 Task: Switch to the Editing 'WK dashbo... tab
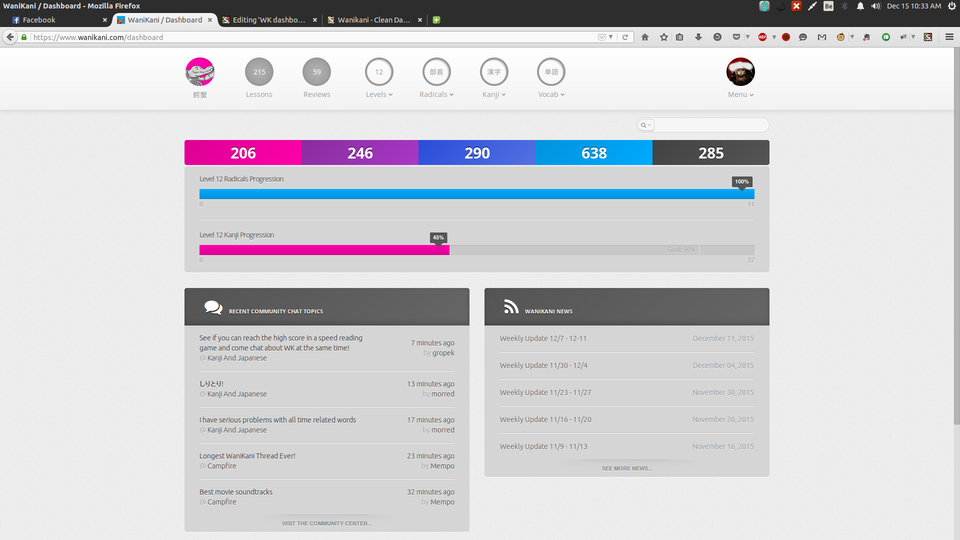click(269, 20)
